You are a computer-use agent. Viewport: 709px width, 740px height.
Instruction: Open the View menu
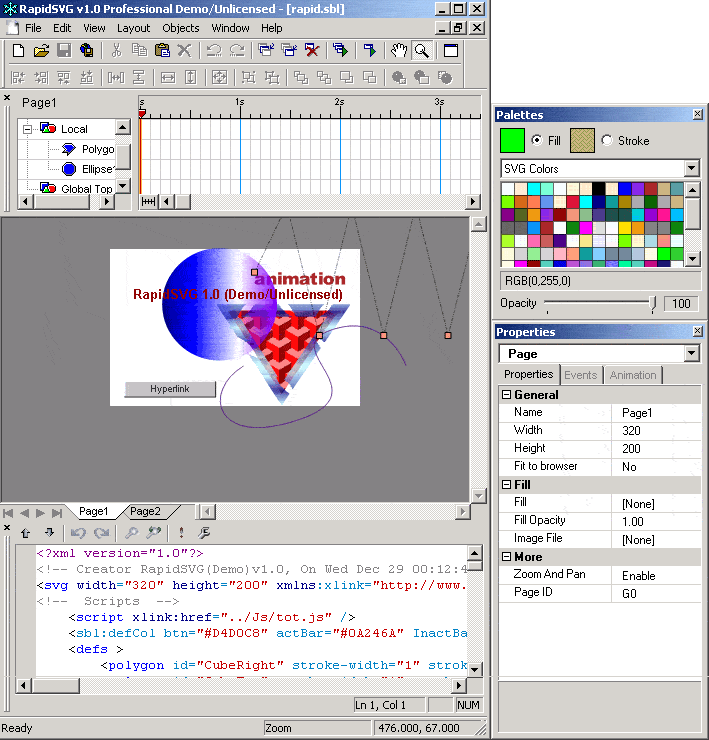[94, 28]
